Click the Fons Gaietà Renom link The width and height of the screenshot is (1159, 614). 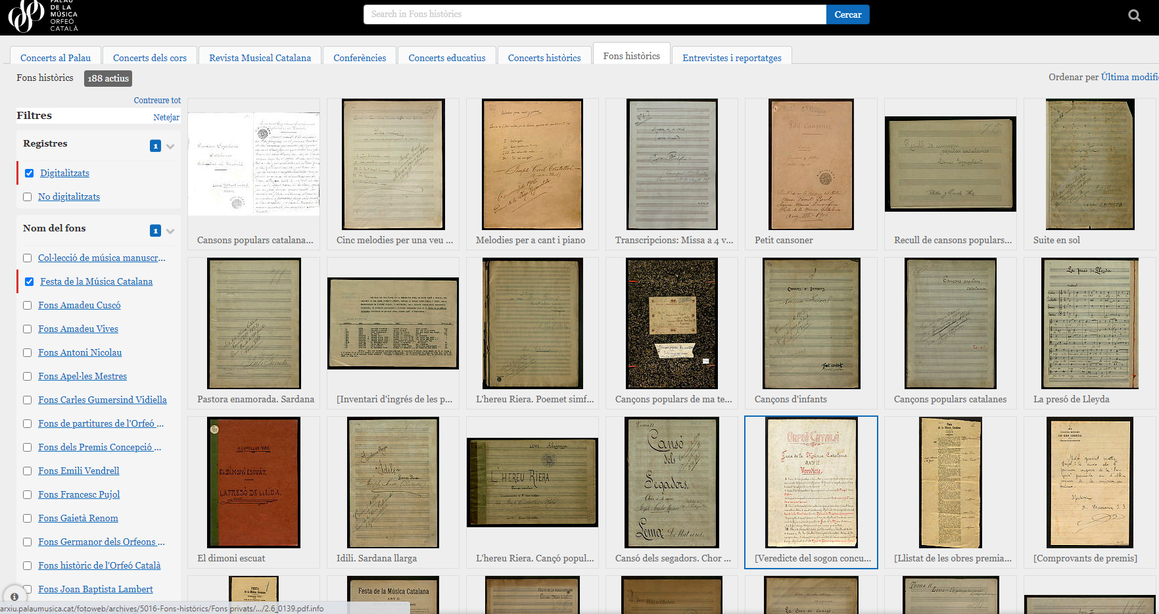coord(78,518)
